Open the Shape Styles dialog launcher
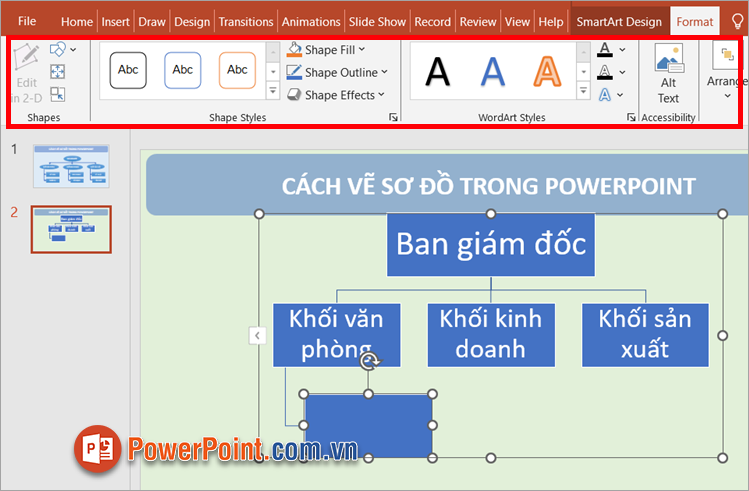Image resolution: width=749 pixels, height=491 pixels. point(393,117)
